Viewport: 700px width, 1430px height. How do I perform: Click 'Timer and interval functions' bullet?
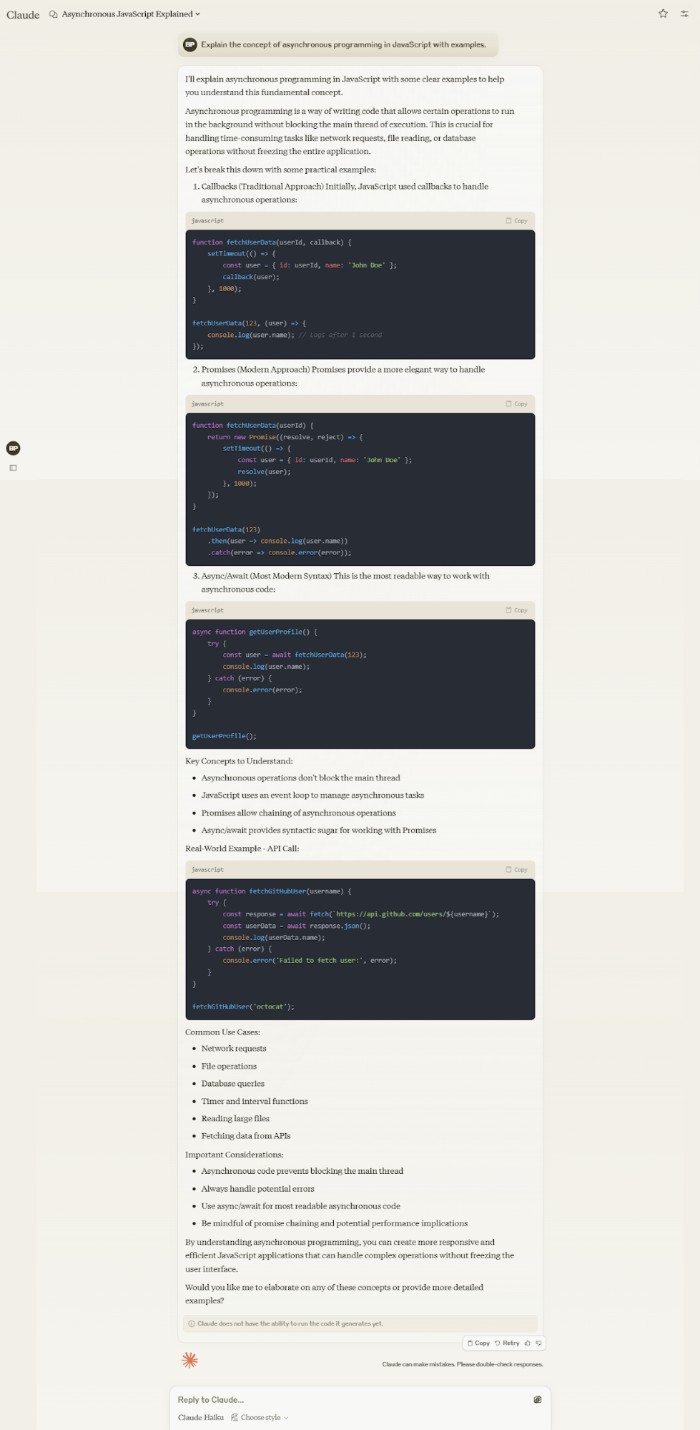[254, 1101]
